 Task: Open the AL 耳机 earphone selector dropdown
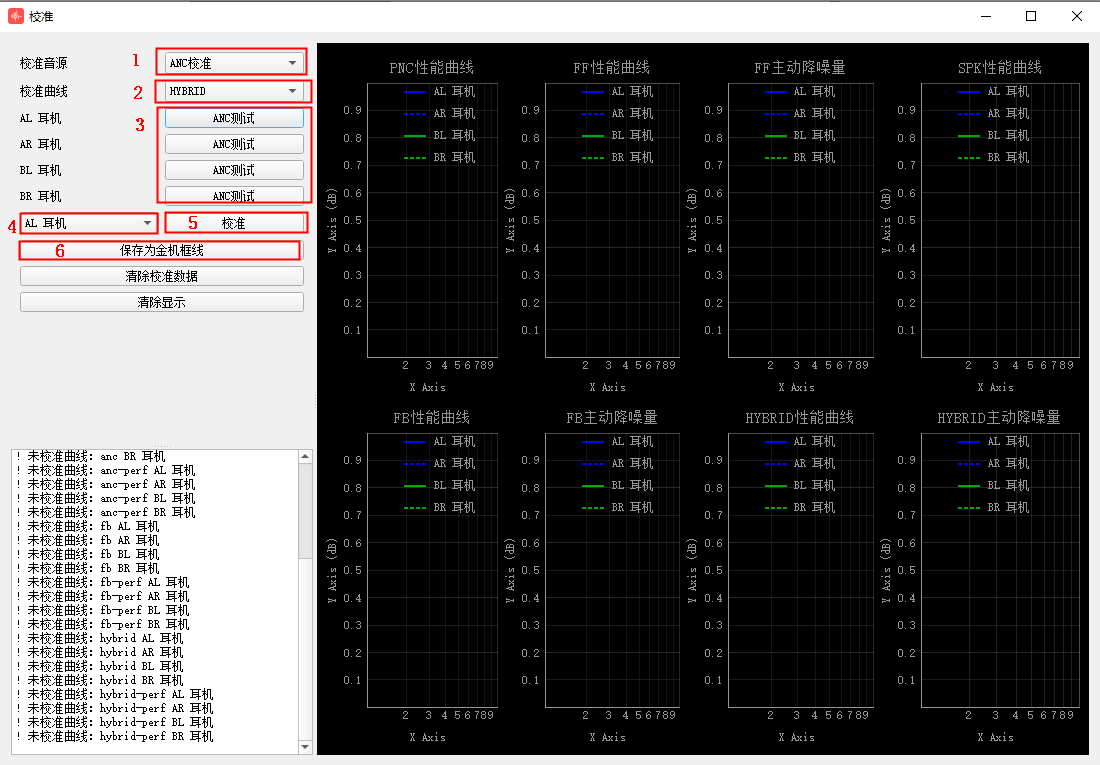coord(89,223)
